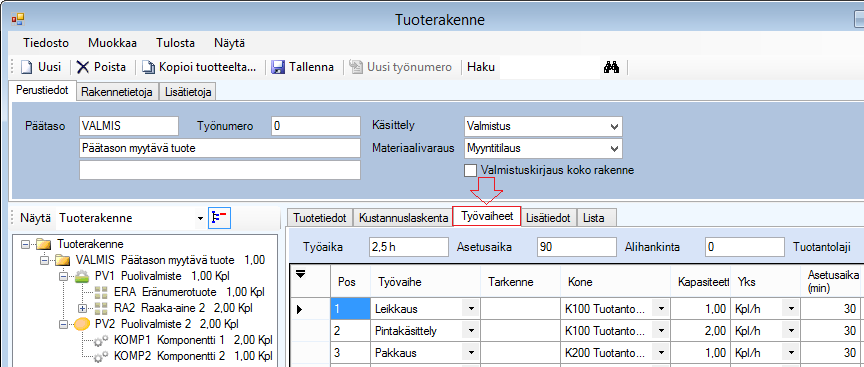
Task: Toggle Valmistuskirjaus koko rakenne checkbox
Action: click(470, 170)
